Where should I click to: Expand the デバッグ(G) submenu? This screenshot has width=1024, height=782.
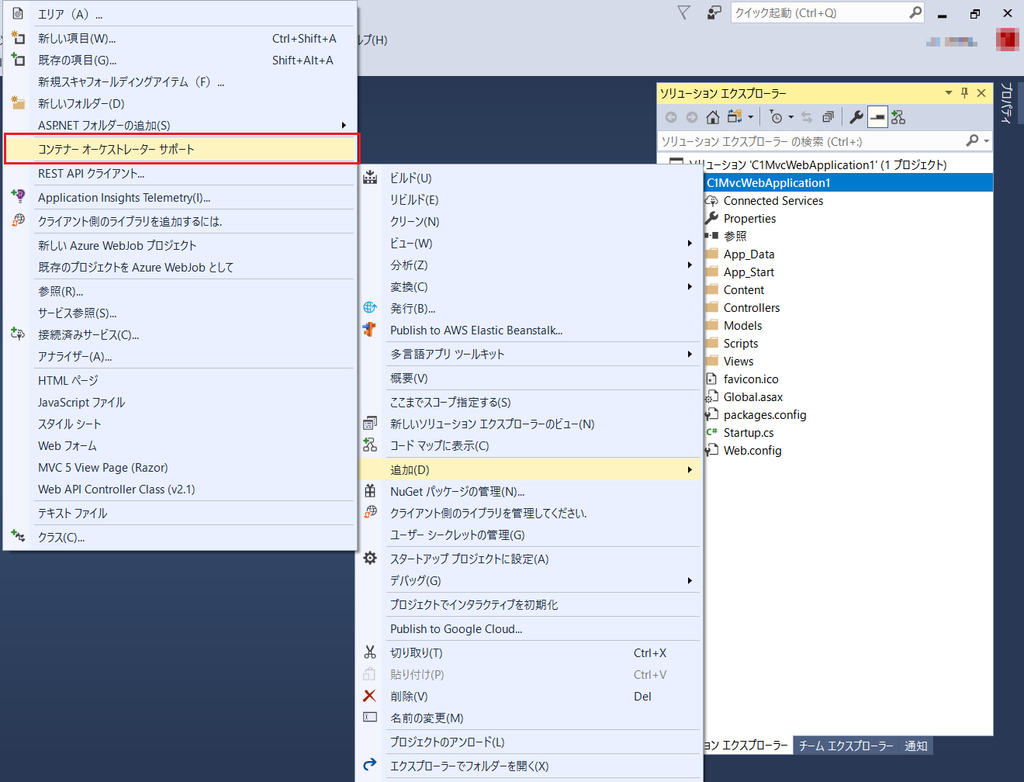530,580
